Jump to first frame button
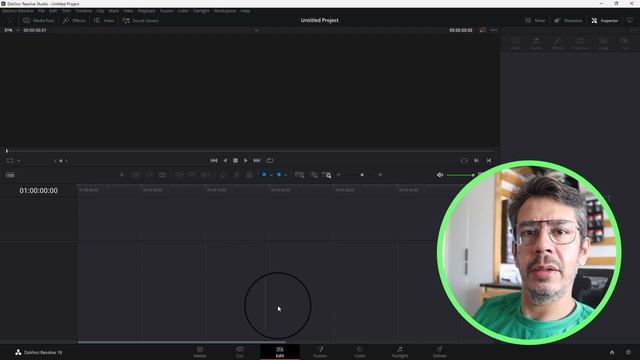The image size is (640, 360). [x=214, y=161]
